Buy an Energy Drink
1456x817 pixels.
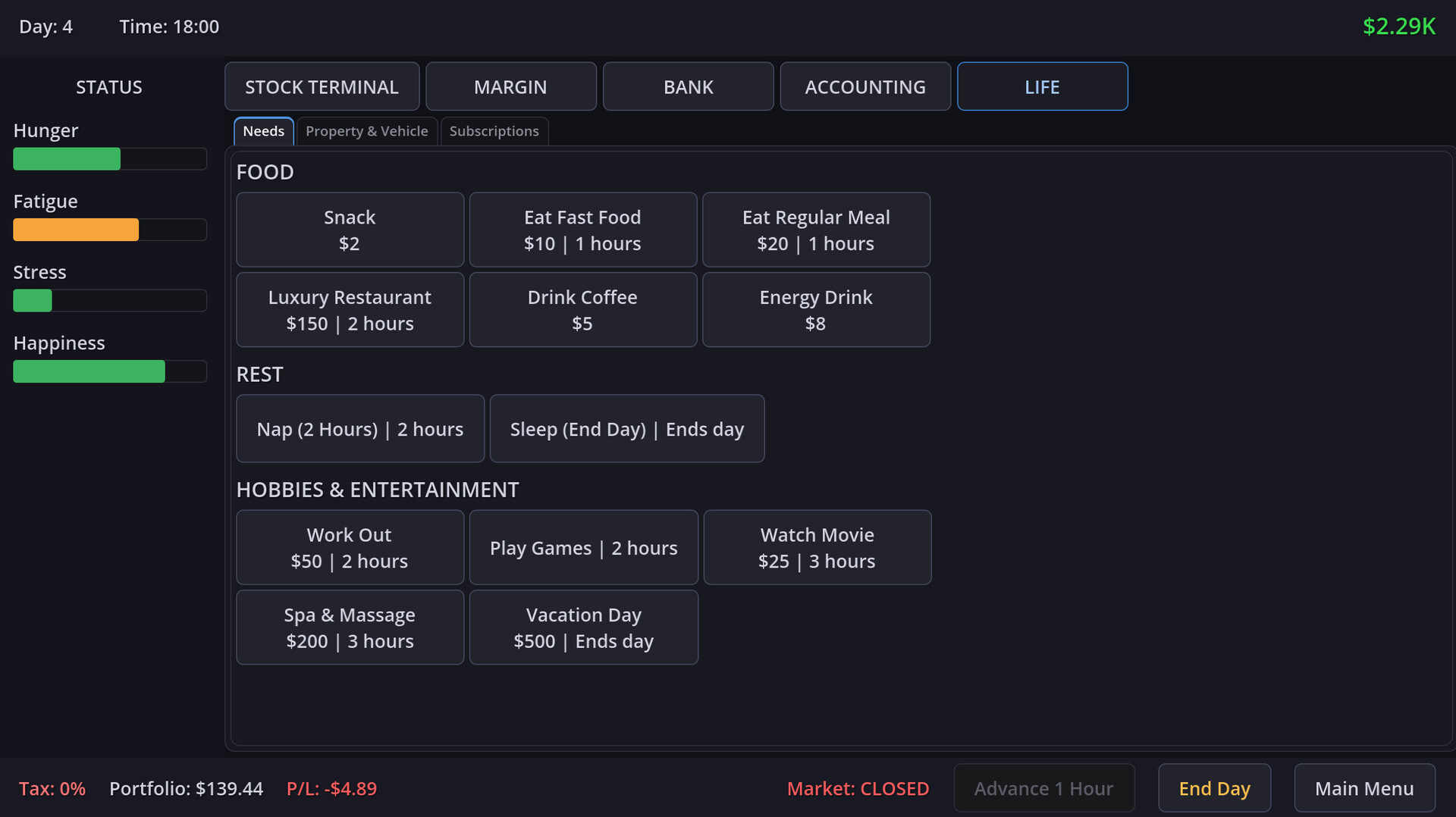tap(816, 310)
